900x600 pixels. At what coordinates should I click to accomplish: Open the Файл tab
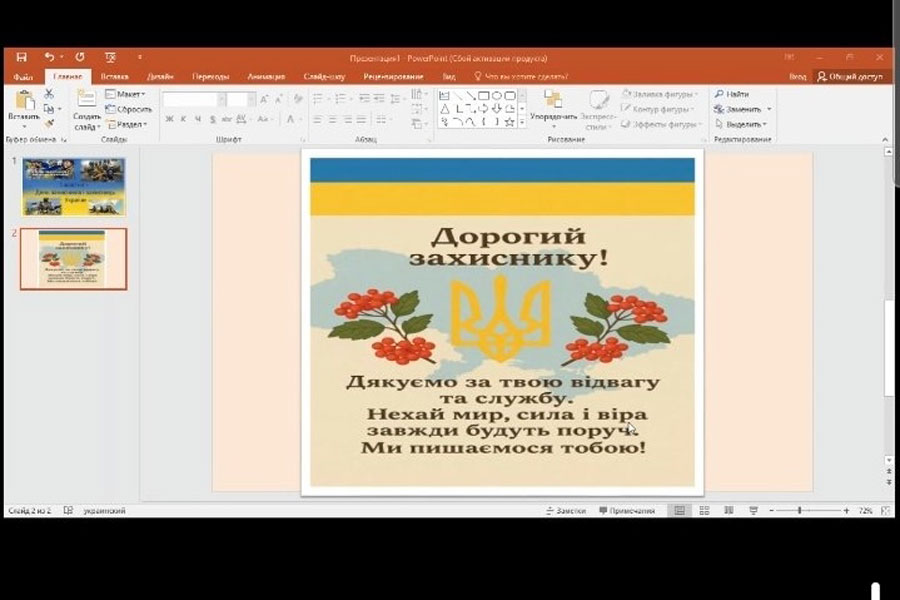click(x=23, y=76)
